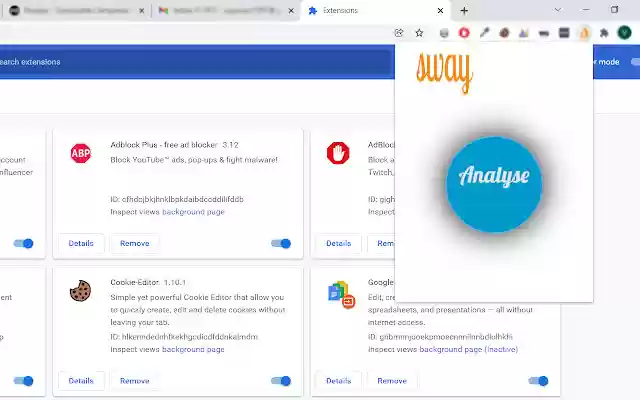This screenshot has height=400, width=640.
Task: Remove the Adblock Plus extension
Action: click(134, 243)
